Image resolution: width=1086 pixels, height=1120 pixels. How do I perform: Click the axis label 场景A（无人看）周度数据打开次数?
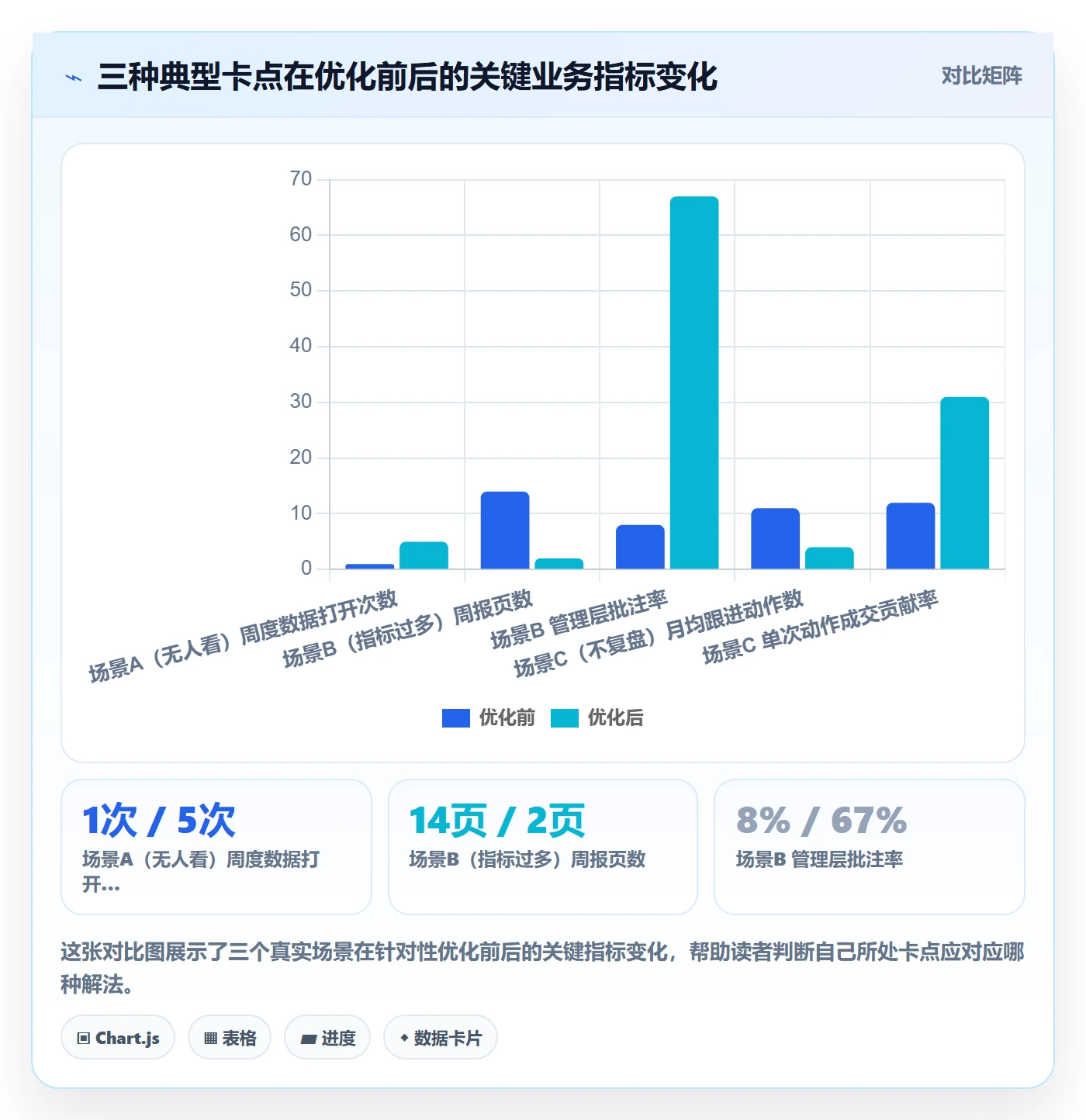pyautogui.click(x=243, y=637)
